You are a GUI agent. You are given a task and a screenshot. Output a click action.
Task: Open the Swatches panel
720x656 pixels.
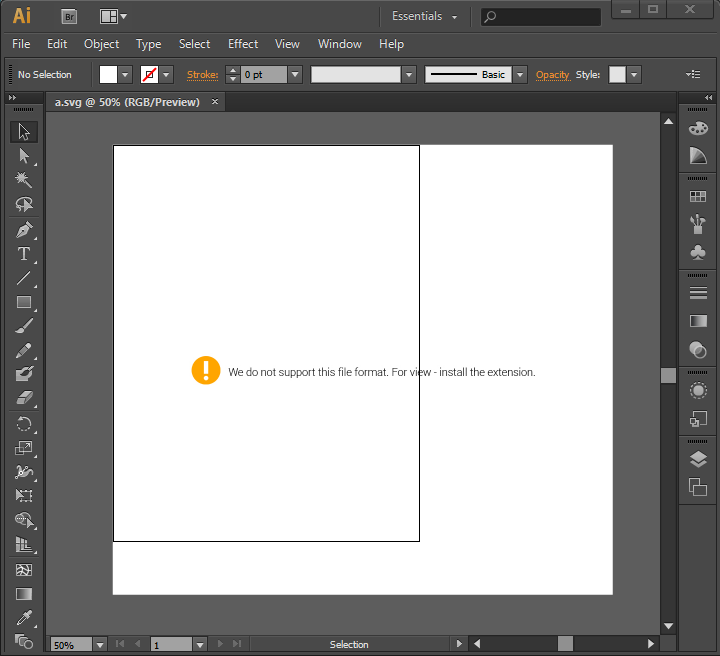[x=698, y=196]
